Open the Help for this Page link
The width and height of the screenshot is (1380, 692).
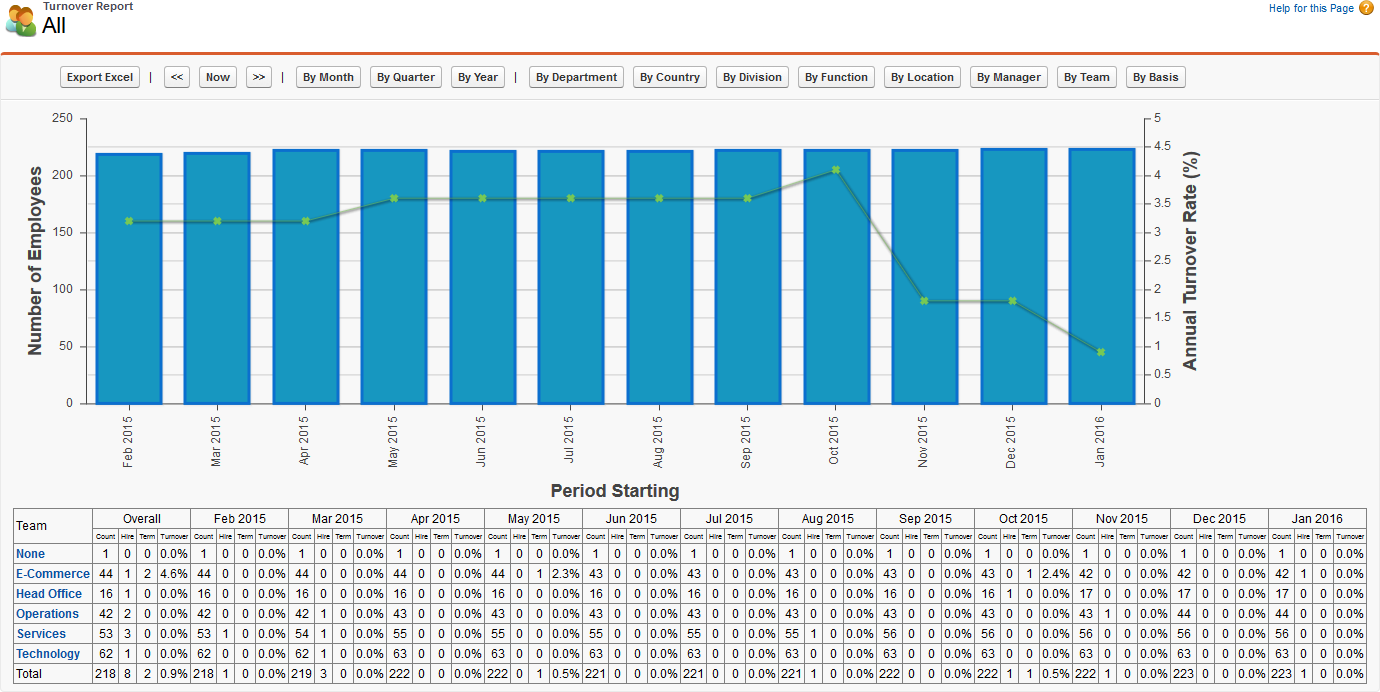tap(1311, 9)
